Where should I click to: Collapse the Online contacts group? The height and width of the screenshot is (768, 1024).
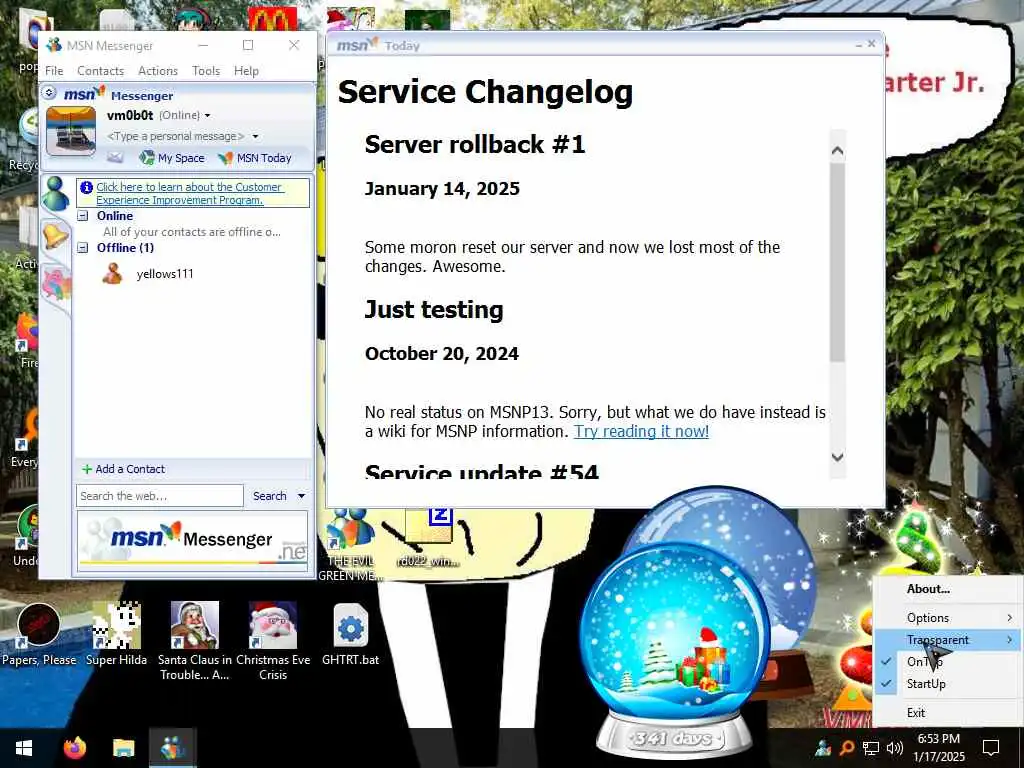click(83, 216)
